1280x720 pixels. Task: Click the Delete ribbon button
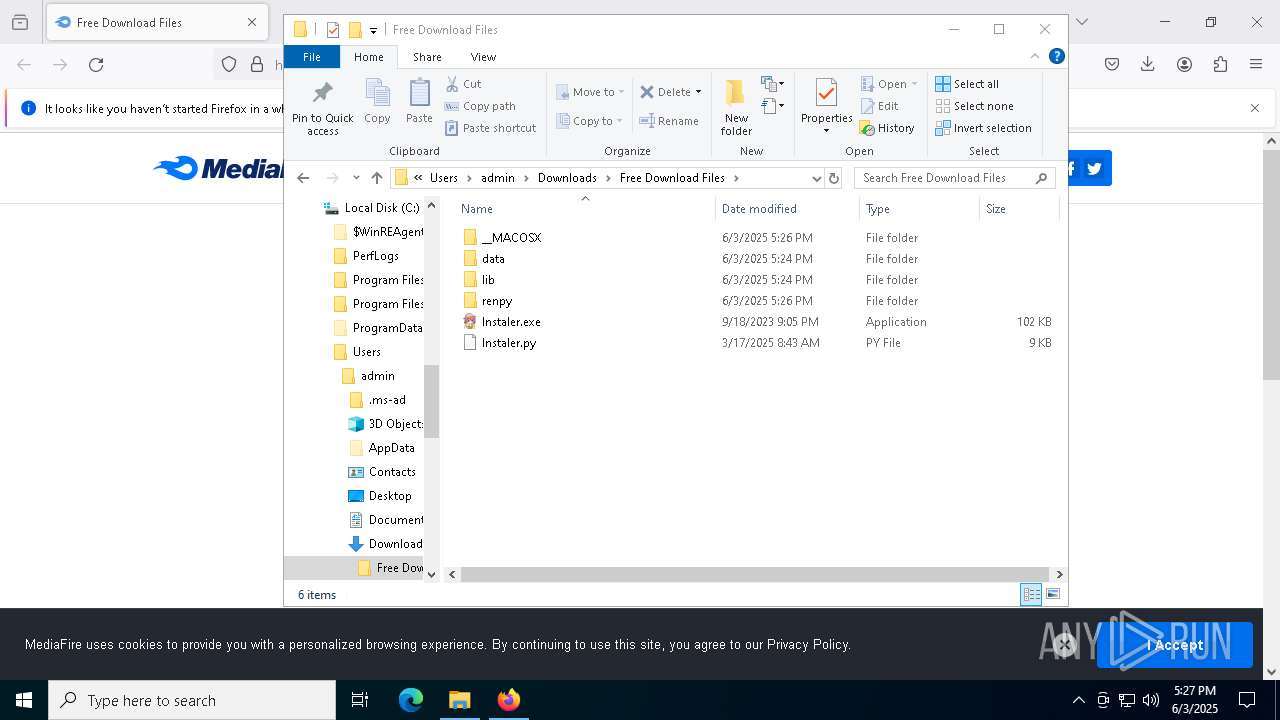coord(665,92)
